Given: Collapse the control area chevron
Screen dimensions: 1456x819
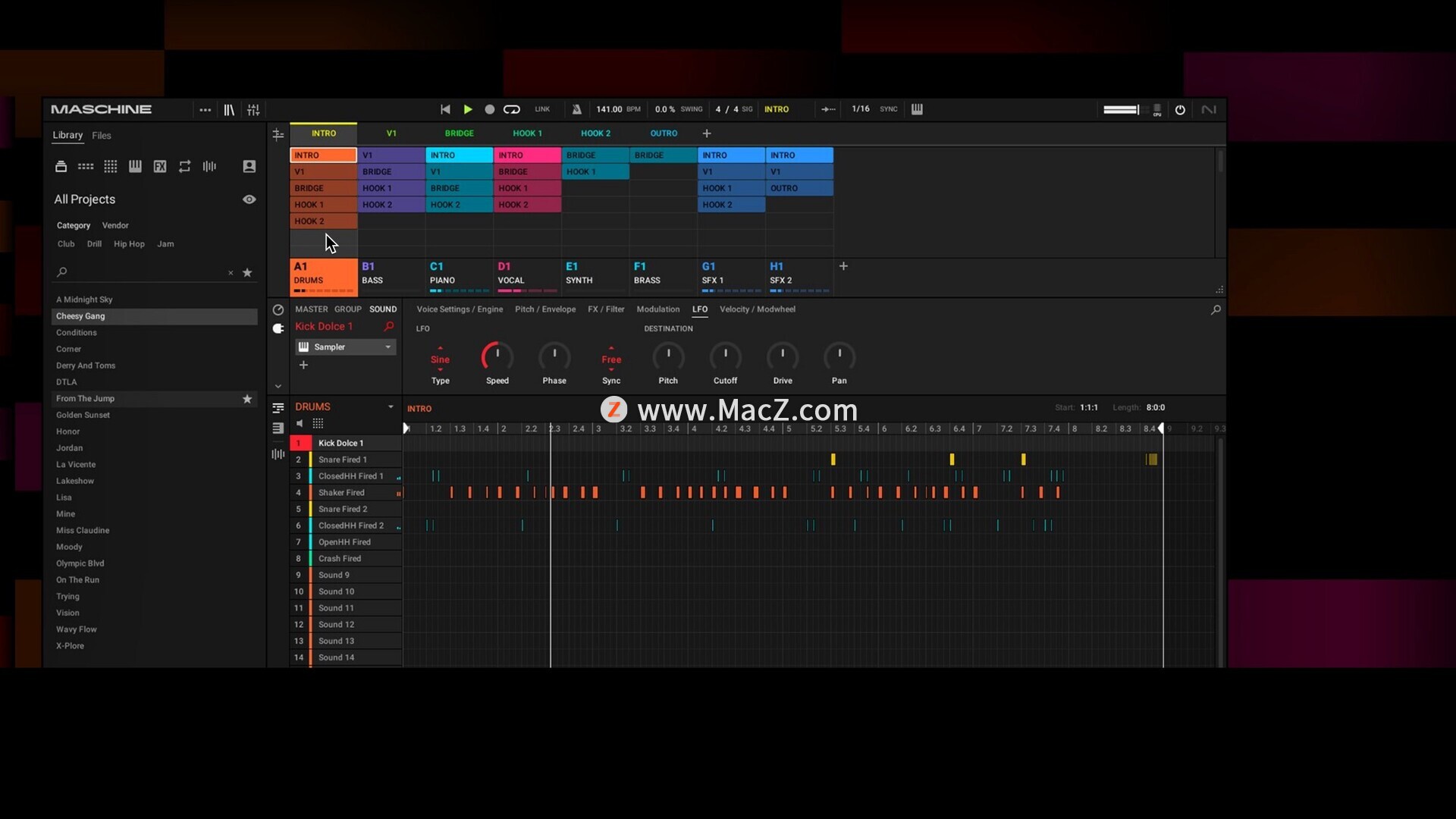Looking at the screenshot, I should pos(278,387).
